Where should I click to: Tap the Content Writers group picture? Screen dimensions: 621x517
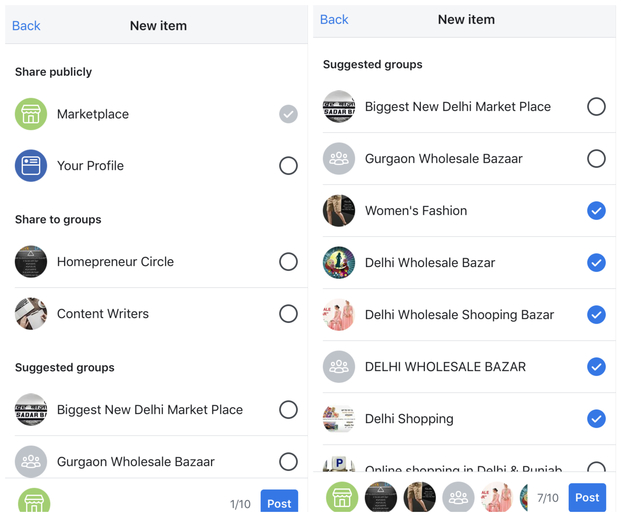(x=31, y=314)
